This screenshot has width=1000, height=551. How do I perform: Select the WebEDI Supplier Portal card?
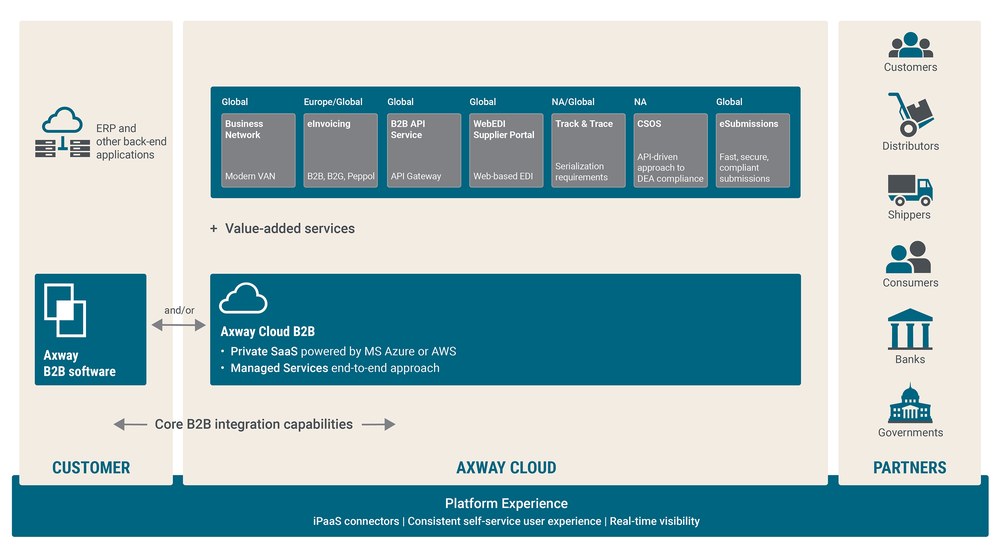pos(506,151)
